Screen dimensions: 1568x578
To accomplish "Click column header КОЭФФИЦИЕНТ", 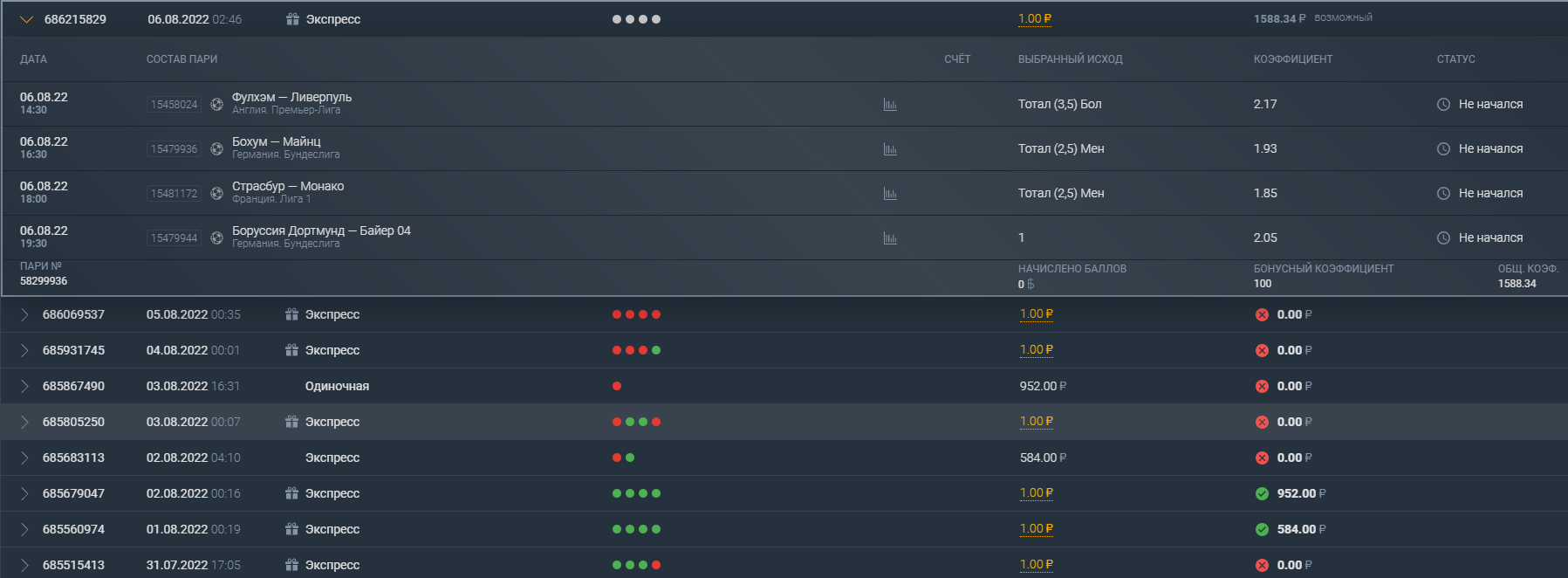I will (1293, 59).
